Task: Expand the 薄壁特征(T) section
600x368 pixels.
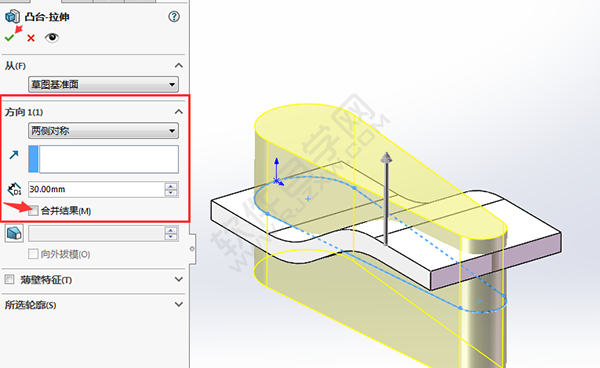Action: coord(179,279)
